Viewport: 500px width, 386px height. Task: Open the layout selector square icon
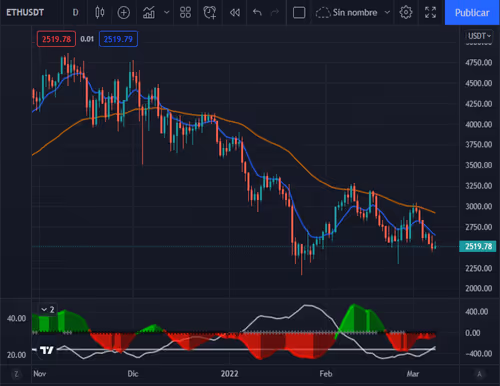[x=299, y=13]
